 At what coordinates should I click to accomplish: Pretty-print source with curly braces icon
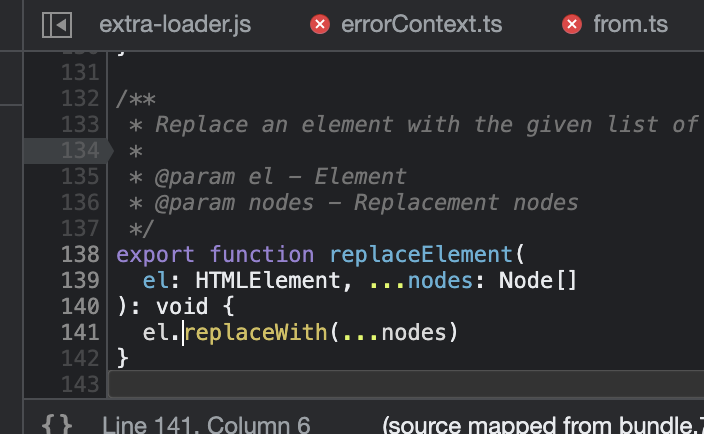click(x=57, y=424)
